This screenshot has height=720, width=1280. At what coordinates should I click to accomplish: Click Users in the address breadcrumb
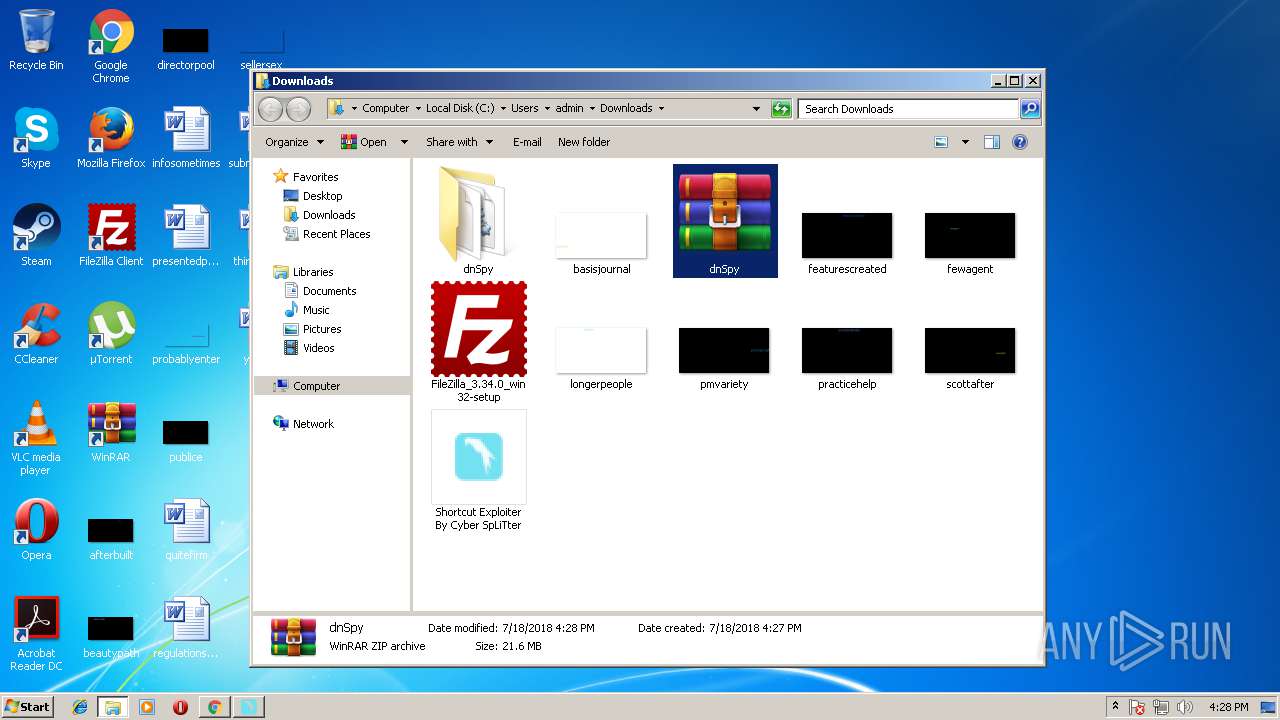click(525, 108)
